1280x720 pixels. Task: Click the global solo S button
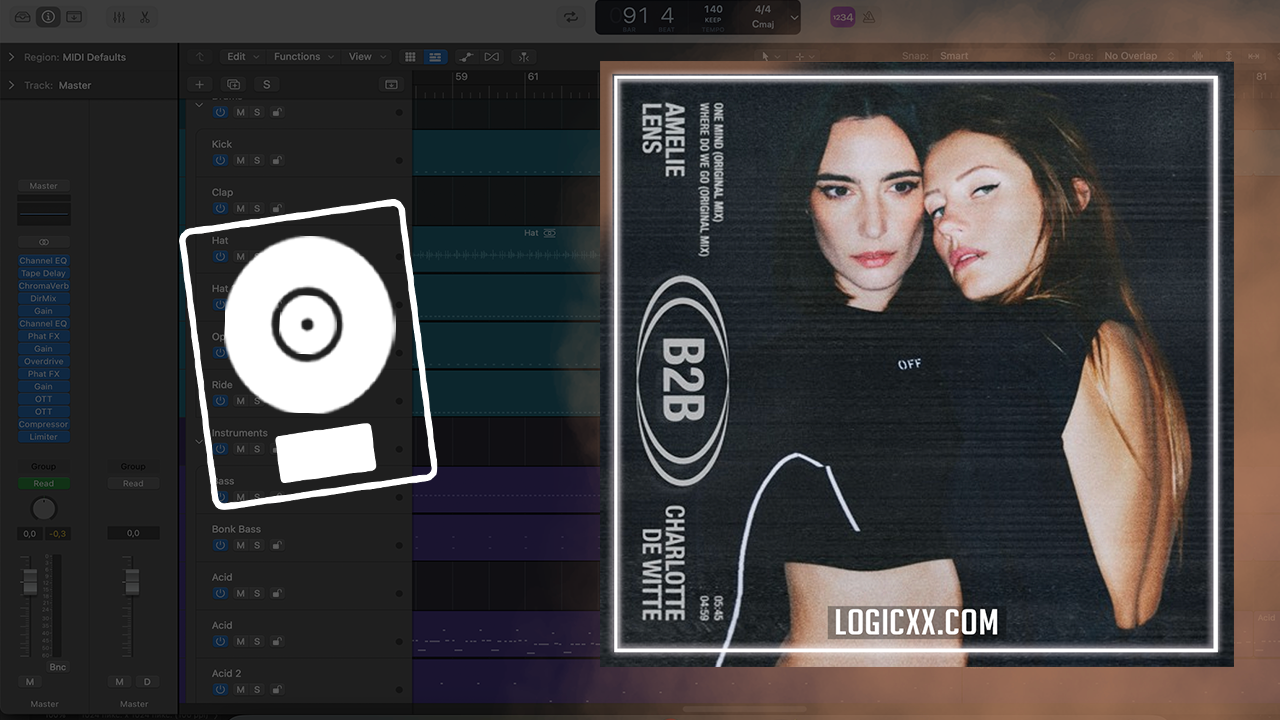[x=266, y=85]
